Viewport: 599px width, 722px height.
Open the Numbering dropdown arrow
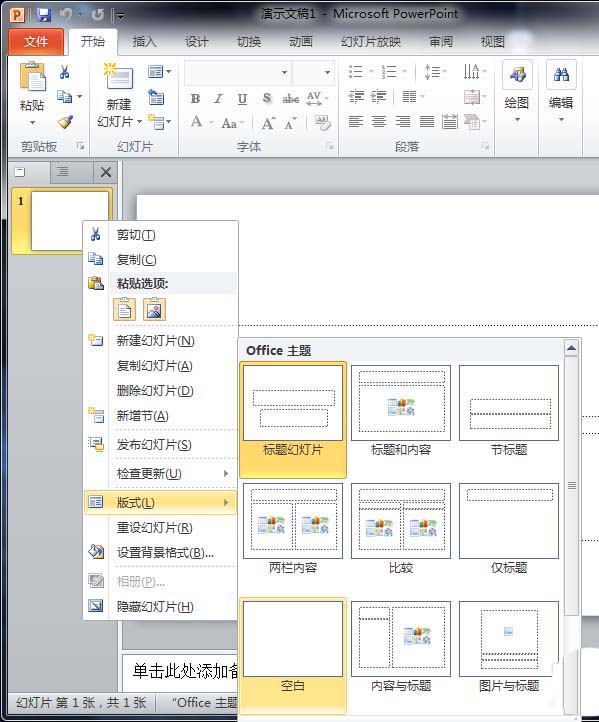click(x=404, y=72)
